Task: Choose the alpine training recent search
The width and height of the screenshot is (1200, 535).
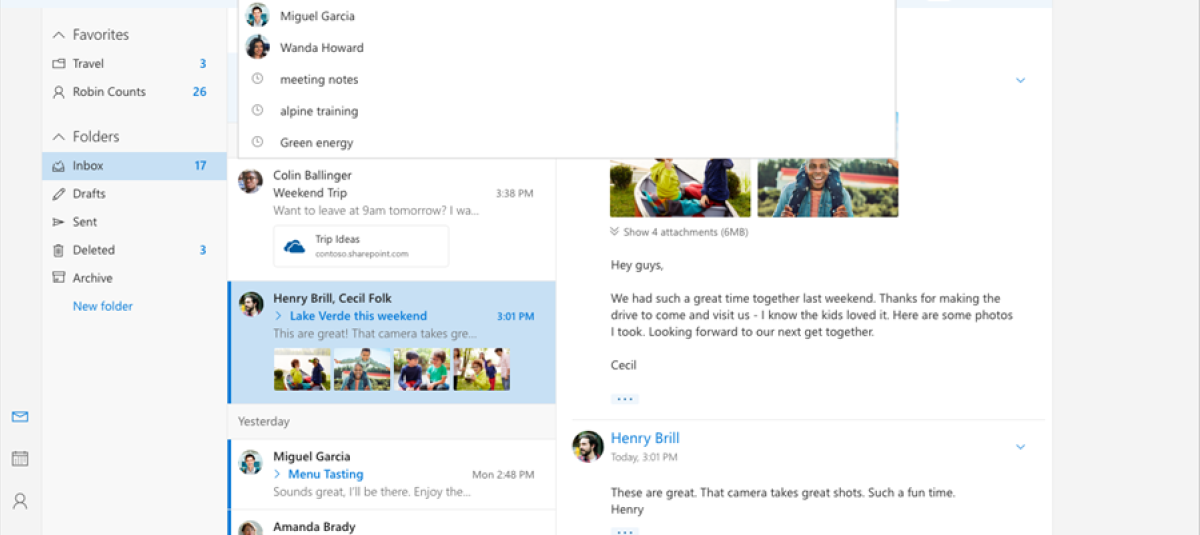Action: (x=318, y=111)
